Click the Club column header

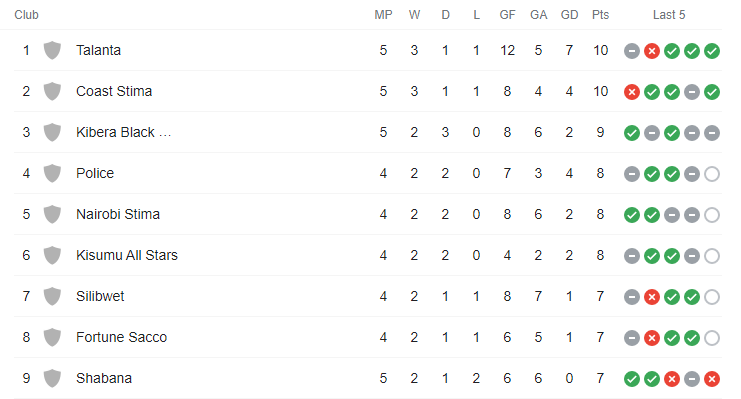click(x=26, y=15)
